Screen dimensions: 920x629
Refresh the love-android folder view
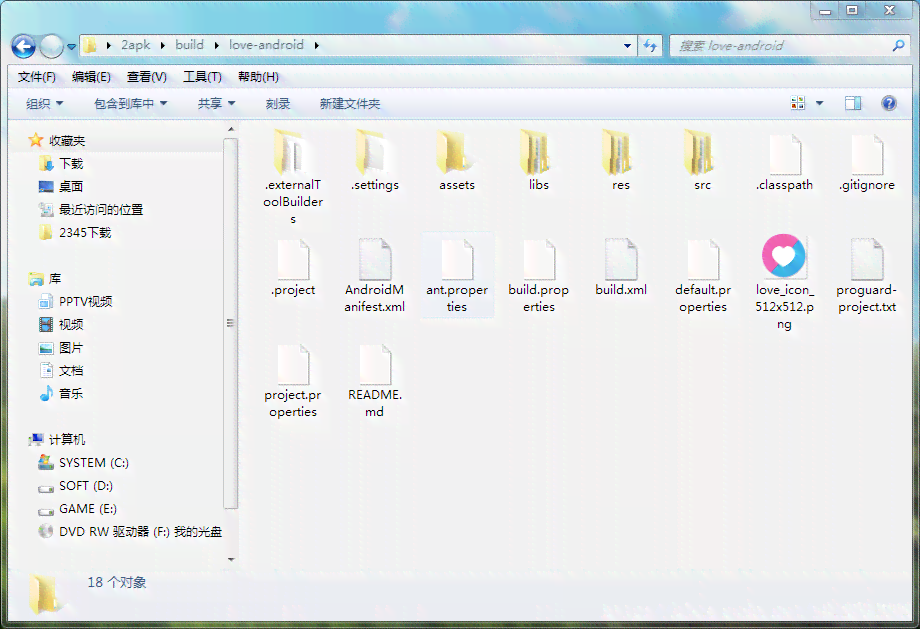click(x=650, y=45)
